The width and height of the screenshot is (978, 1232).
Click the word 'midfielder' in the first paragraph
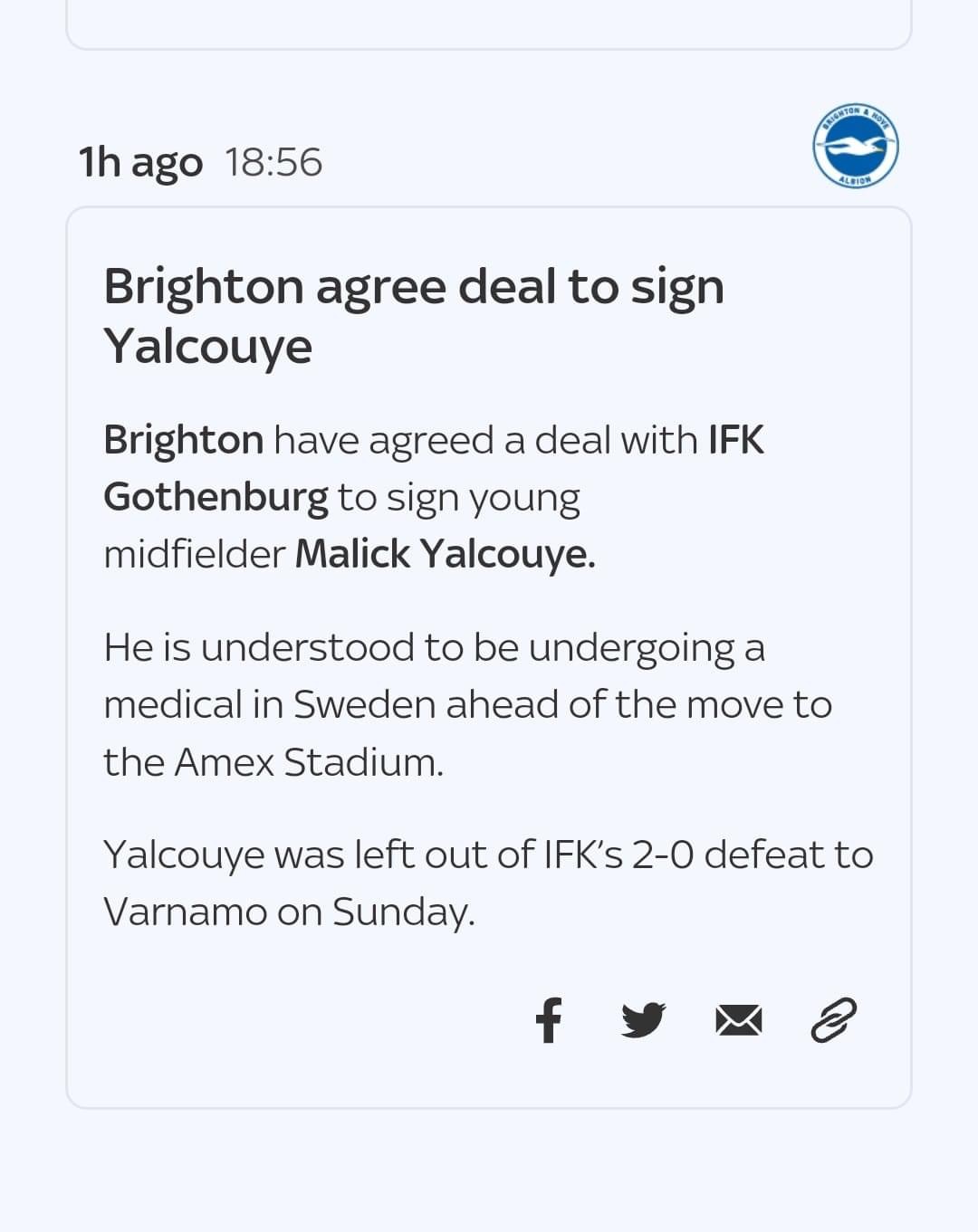point(195,554)
